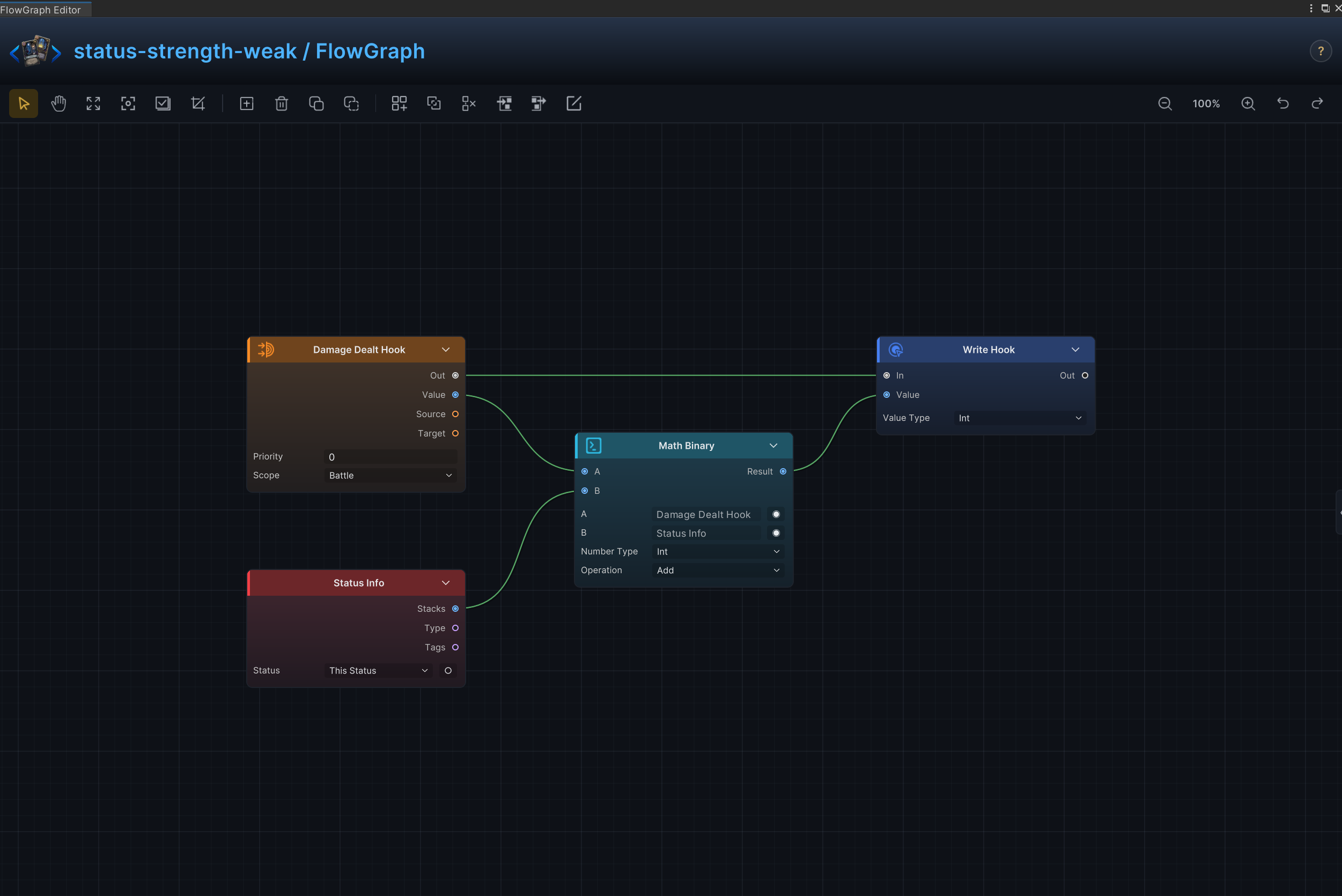Click the Status Info node title
This screenshot has height=896, width=1342.
click(358, 582)
